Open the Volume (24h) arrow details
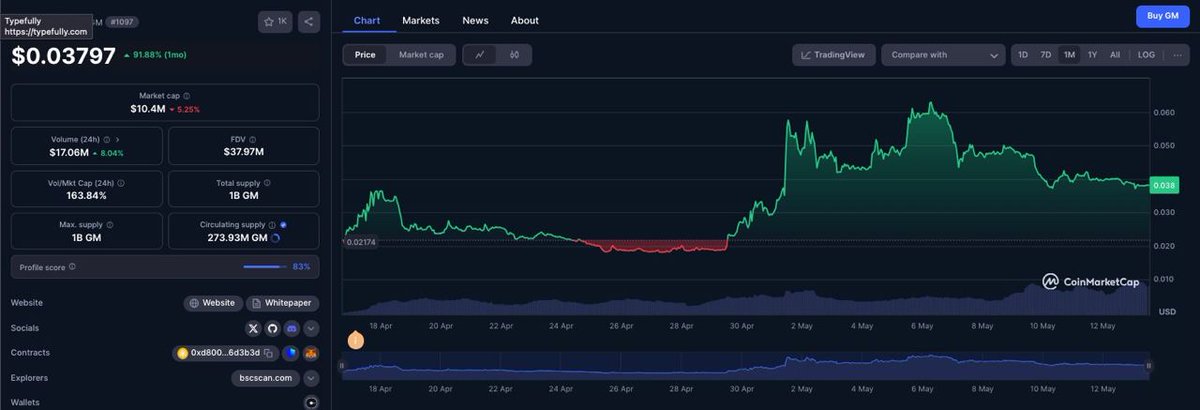This screenshot has height=410, width=1200. pos(118,139)
